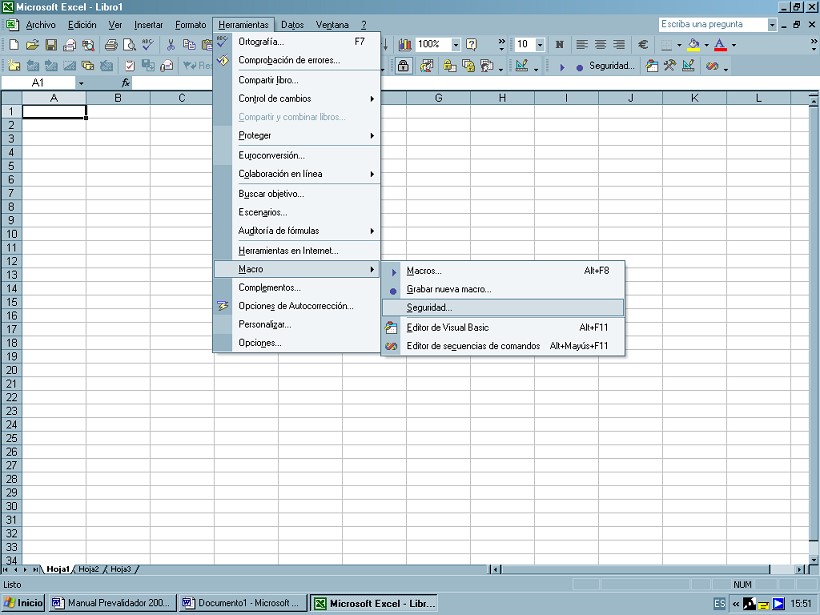Toggle Design Mode icon beside Control Toolbox
The image size is (820, 615).
coord(688,66)
